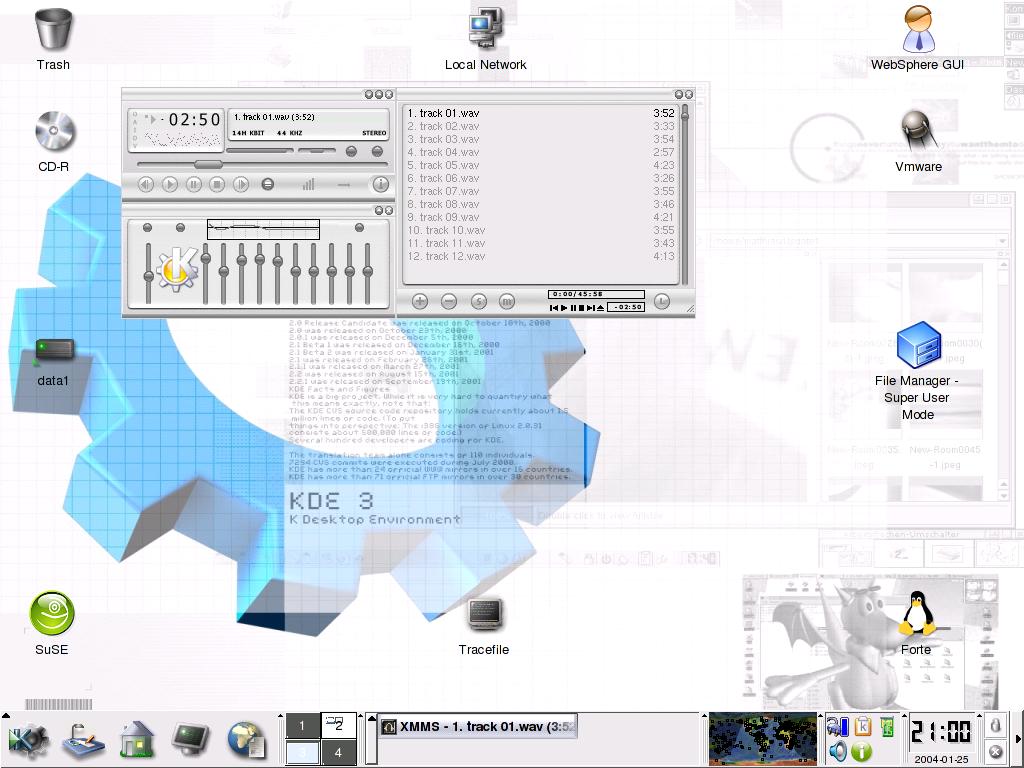Click the playlist add (+) button
The width and height of the screenshot is (1024, 768).
tap(420, 301)
